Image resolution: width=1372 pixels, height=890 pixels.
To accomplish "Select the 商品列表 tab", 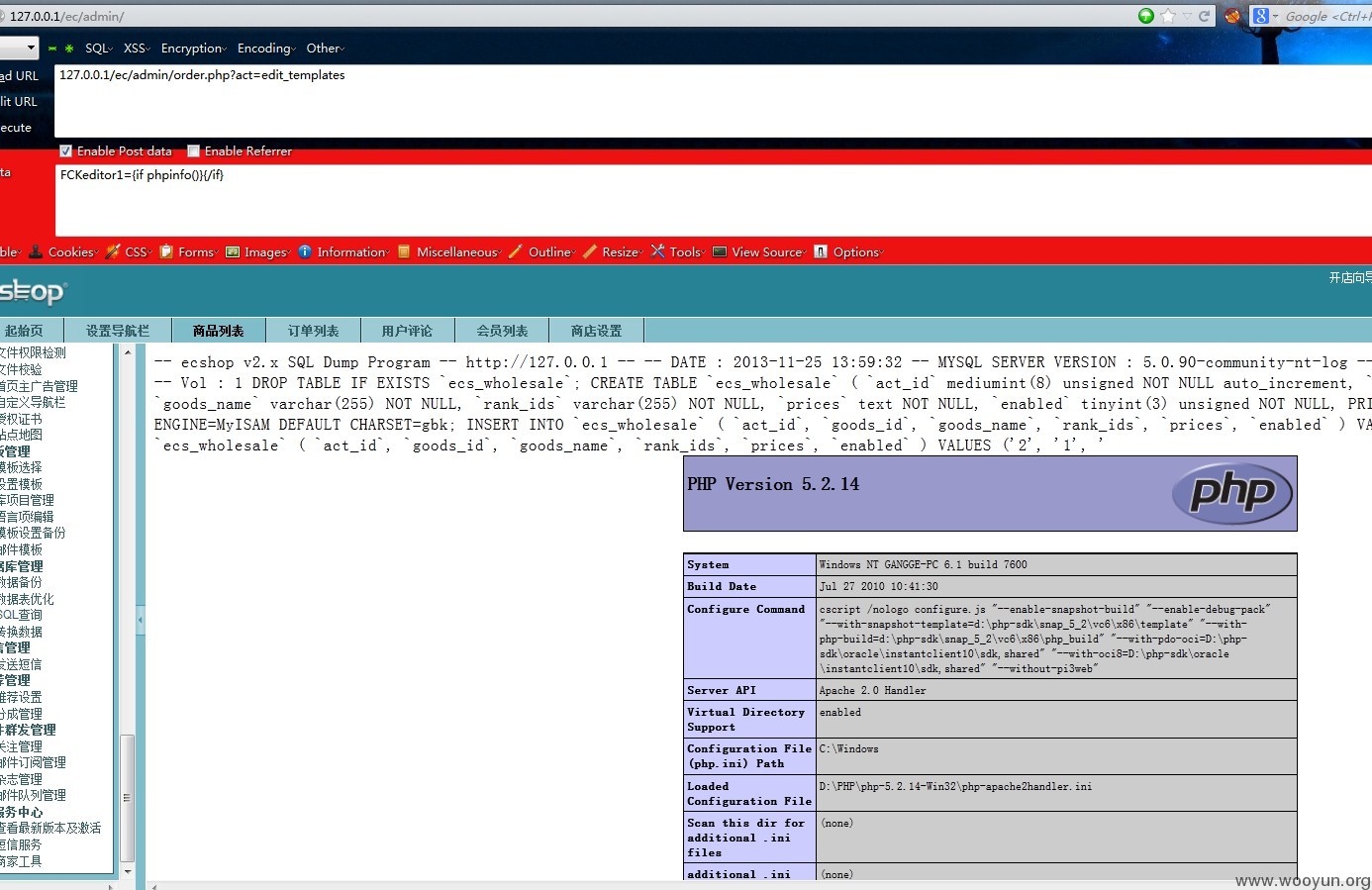I will pyautogui.click(x=219, y=331).
